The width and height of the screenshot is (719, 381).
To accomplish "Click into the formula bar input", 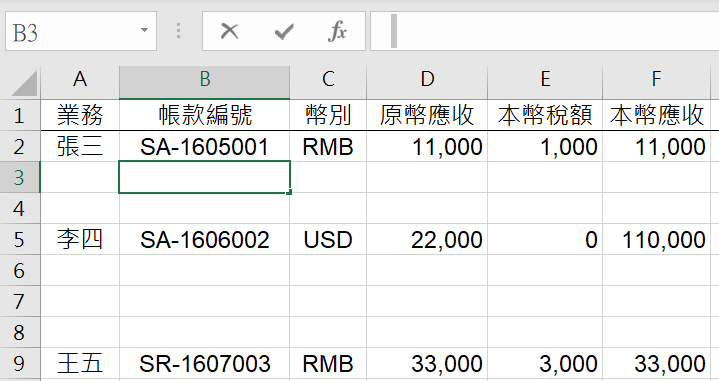I will (x=544, y=31).
